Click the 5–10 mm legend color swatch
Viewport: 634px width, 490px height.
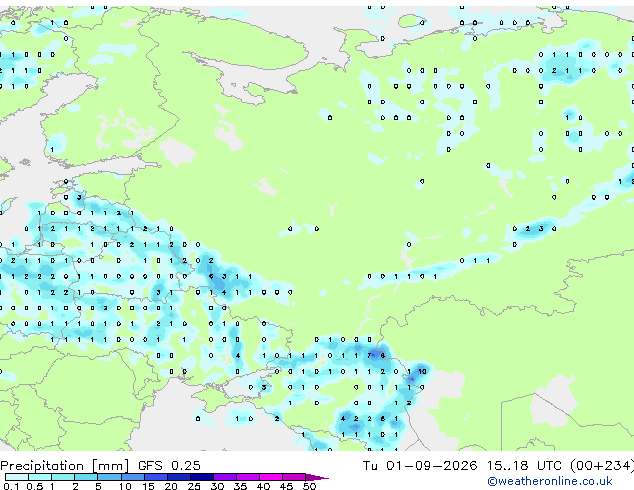[109, 477]
